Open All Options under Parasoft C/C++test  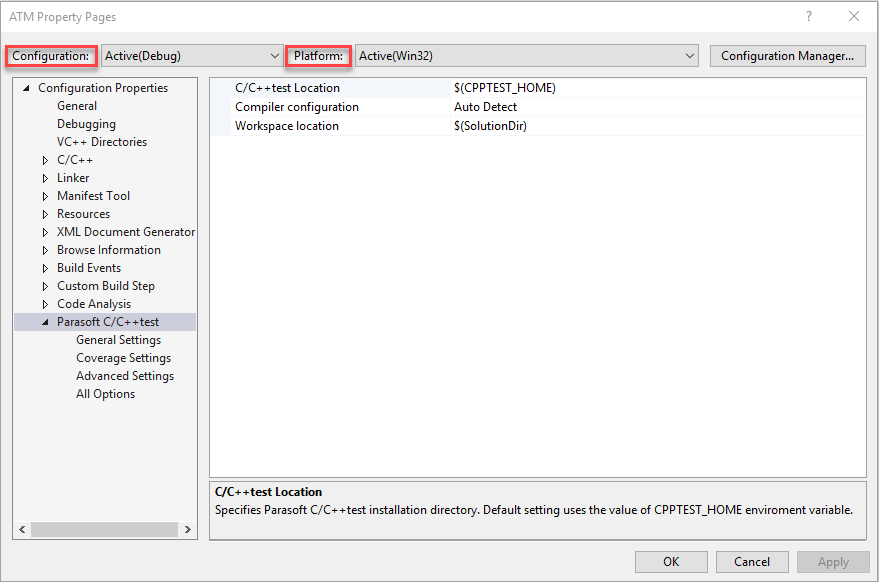pyautogui.click(x=105, y=394)
